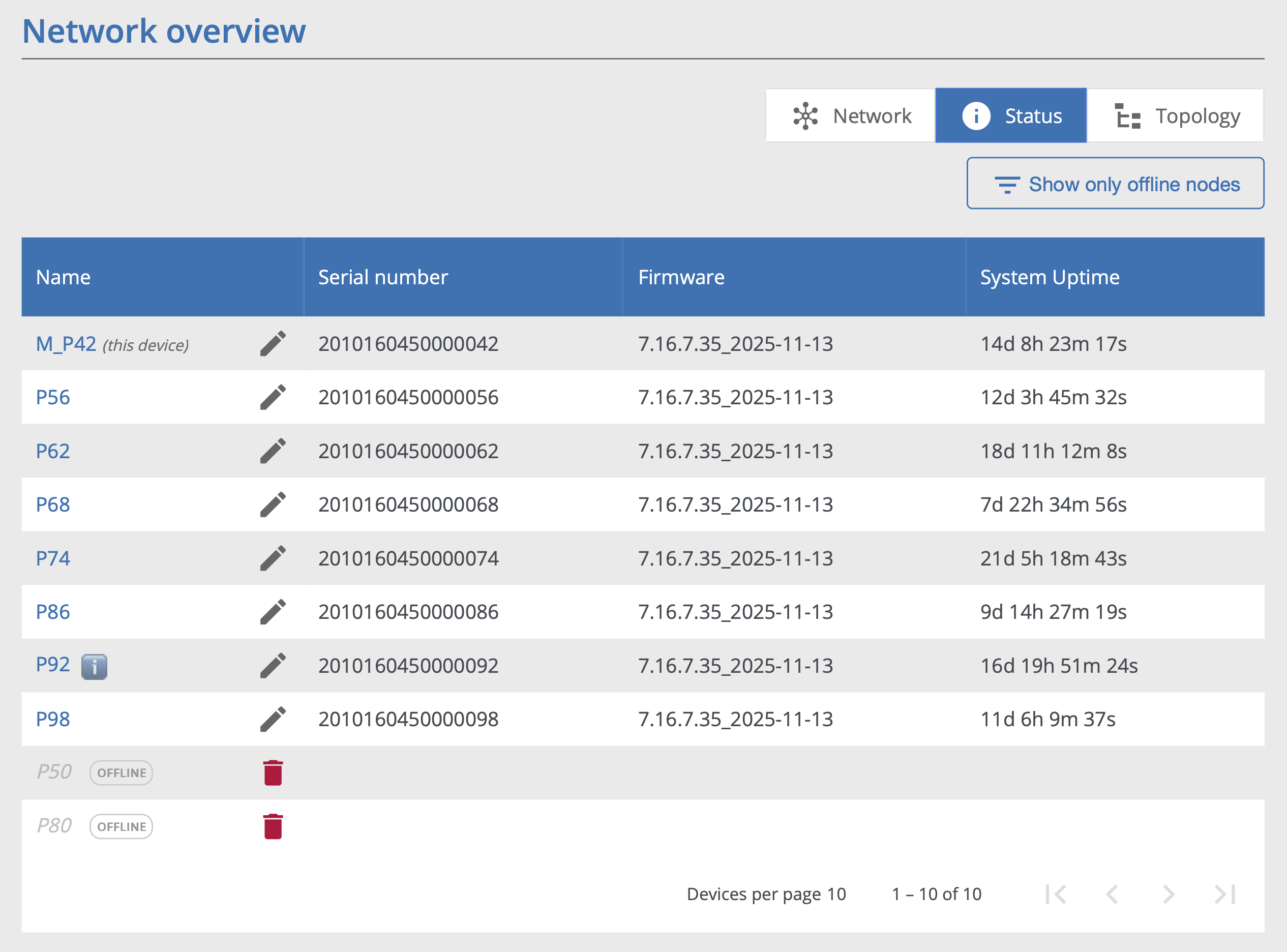Open the P56 device link

click(x=53, y=397)
